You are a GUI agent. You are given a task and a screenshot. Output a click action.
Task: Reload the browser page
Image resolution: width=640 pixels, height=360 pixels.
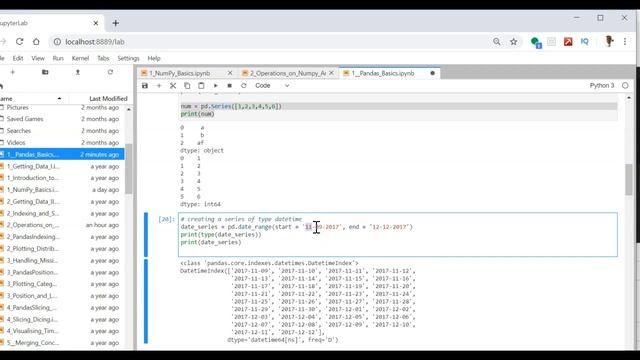(19, 42)
